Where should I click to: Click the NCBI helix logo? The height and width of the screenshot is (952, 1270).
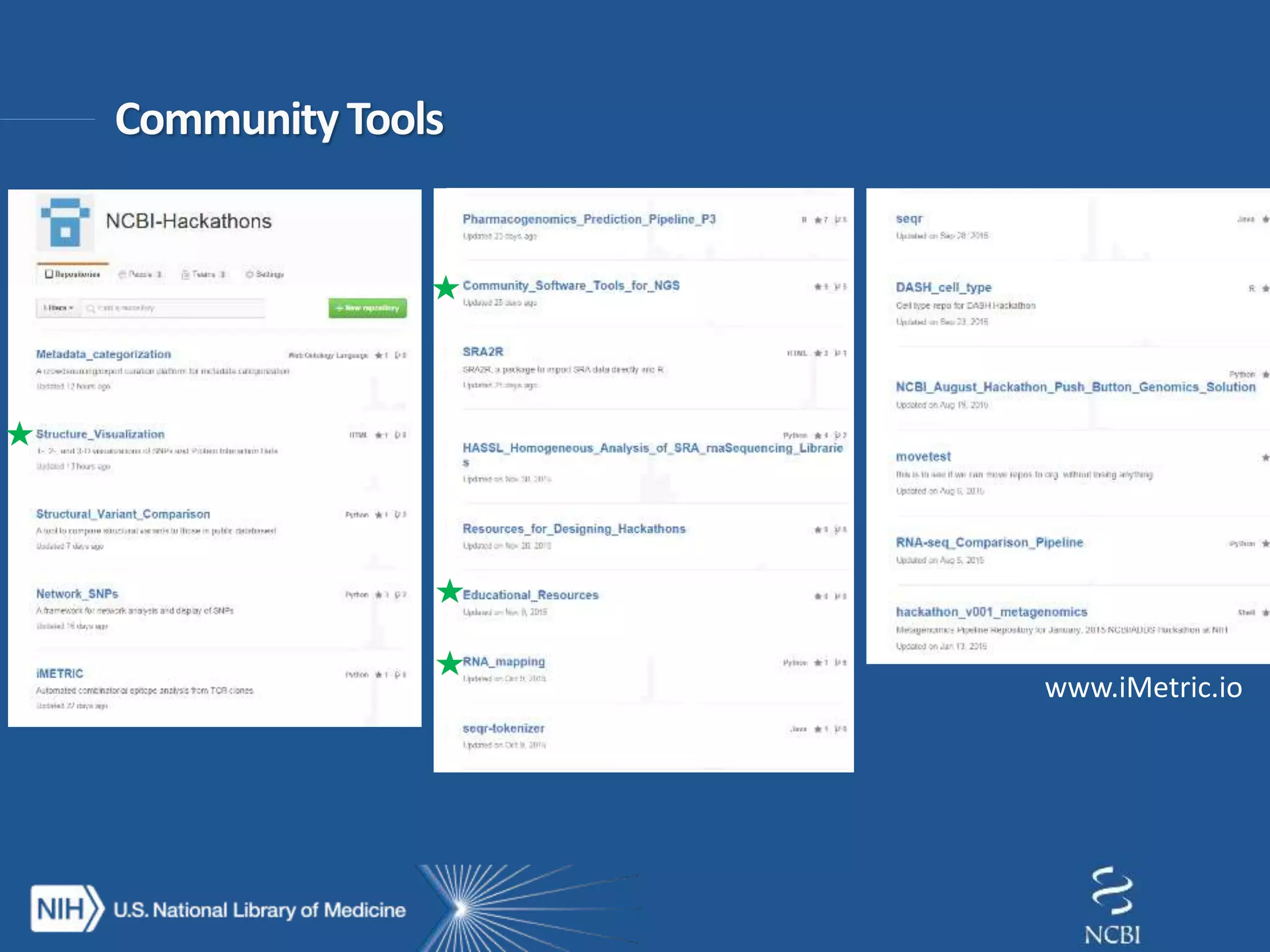(1112, 891)
